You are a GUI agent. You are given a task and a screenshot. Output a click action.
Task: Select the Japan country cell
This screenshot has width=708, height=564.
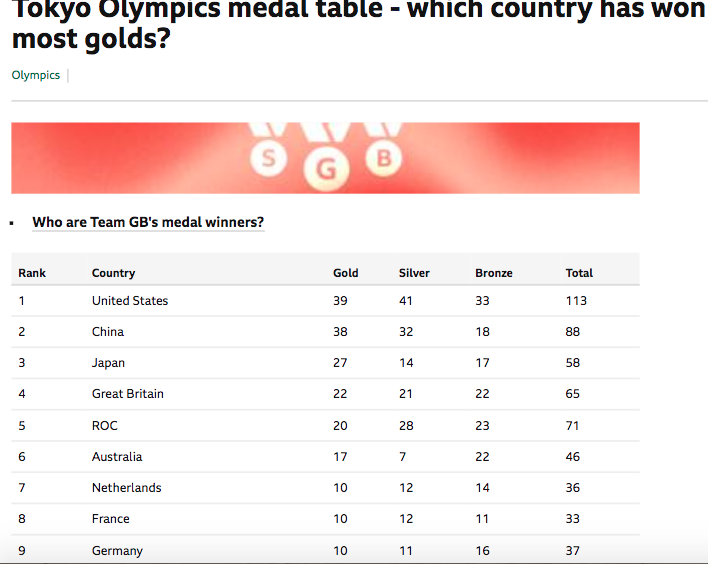pyautogui.click(x=108, y=363)
